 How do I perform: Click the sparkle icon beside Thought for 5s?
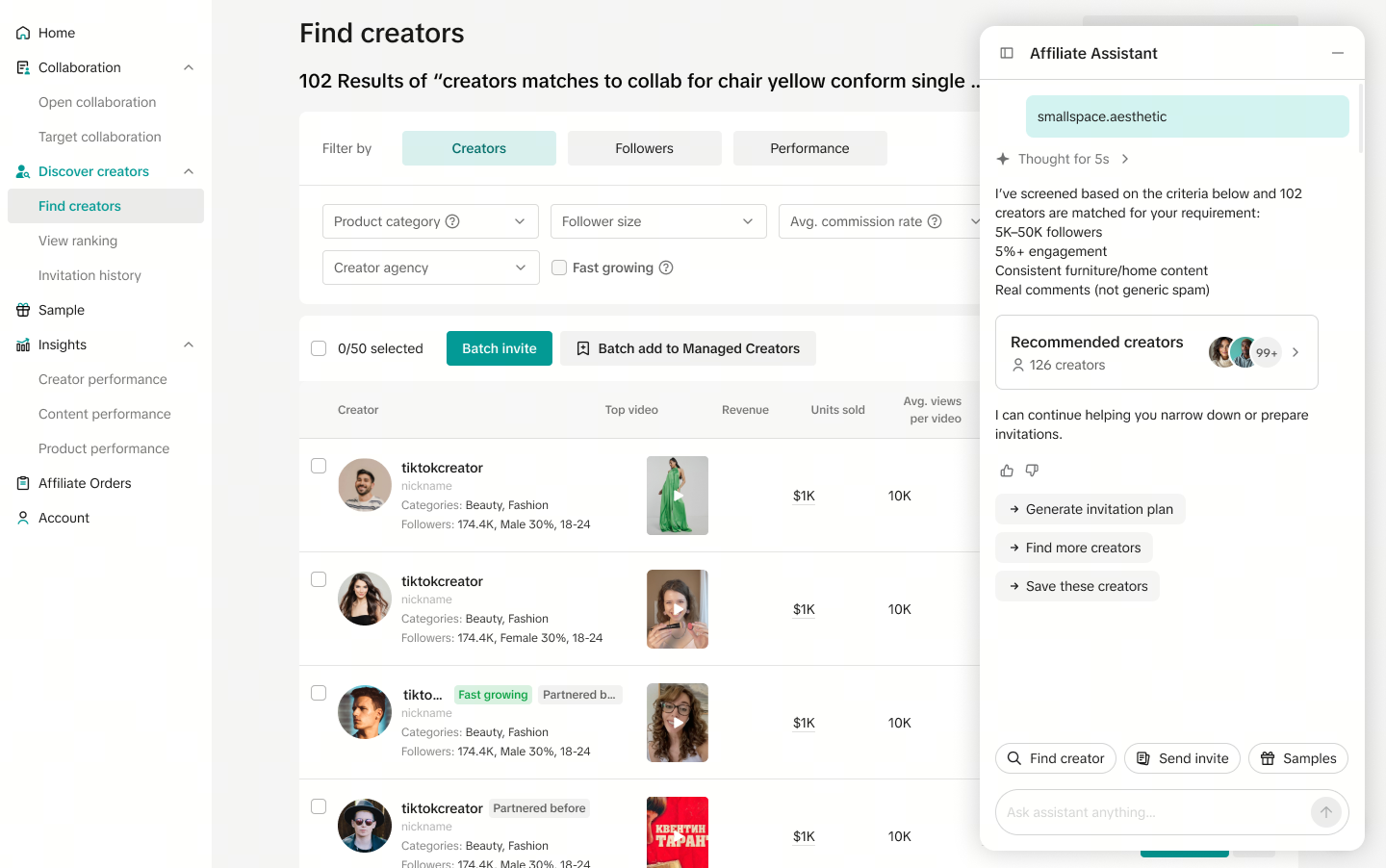[x=1003, y=159]
